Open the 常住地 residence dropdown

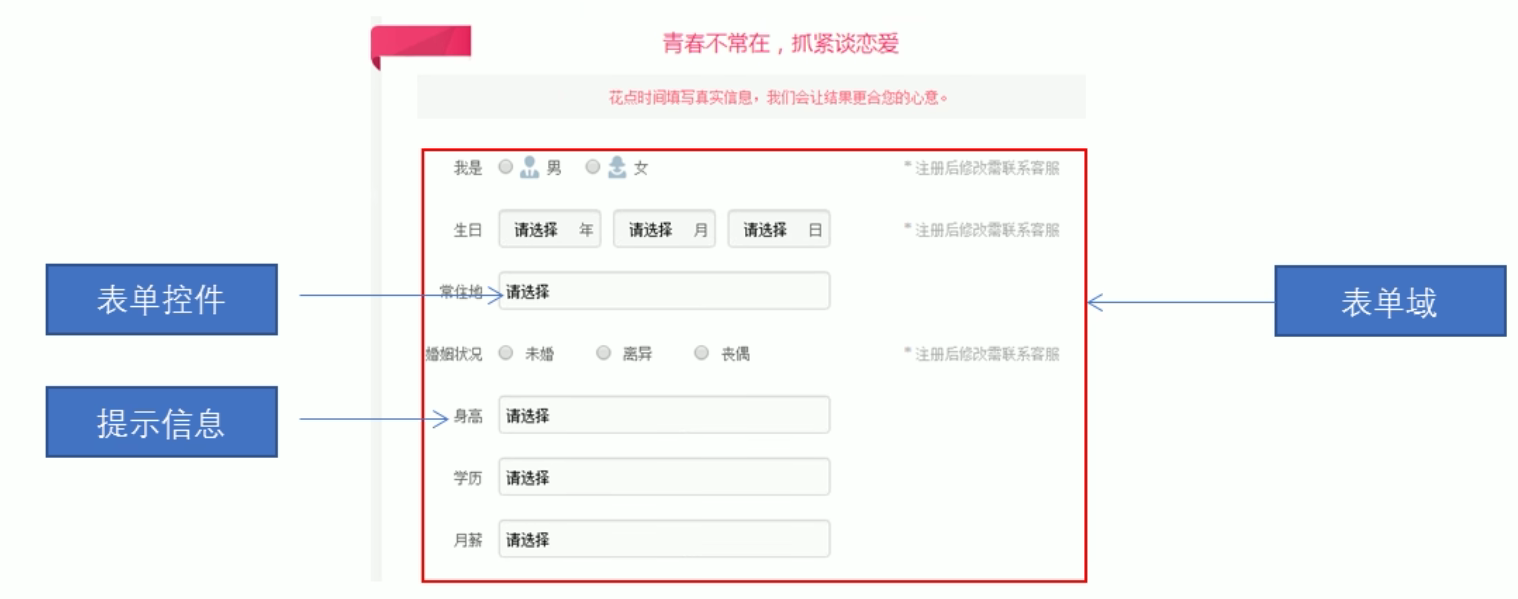tap(664, 291)
